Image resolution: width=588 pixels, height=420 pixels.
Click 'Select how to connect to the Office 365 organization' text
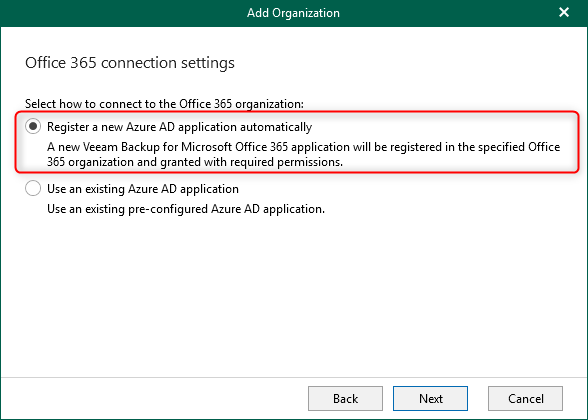click(x=164, y=104)
